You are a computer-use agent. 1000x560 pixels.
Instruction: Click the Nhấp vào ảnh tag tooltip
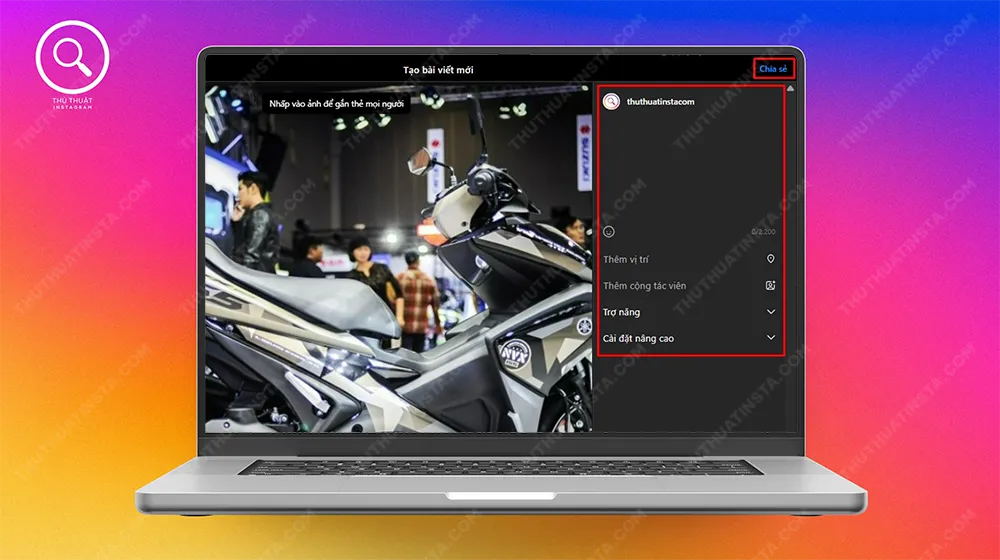point(336,103)
